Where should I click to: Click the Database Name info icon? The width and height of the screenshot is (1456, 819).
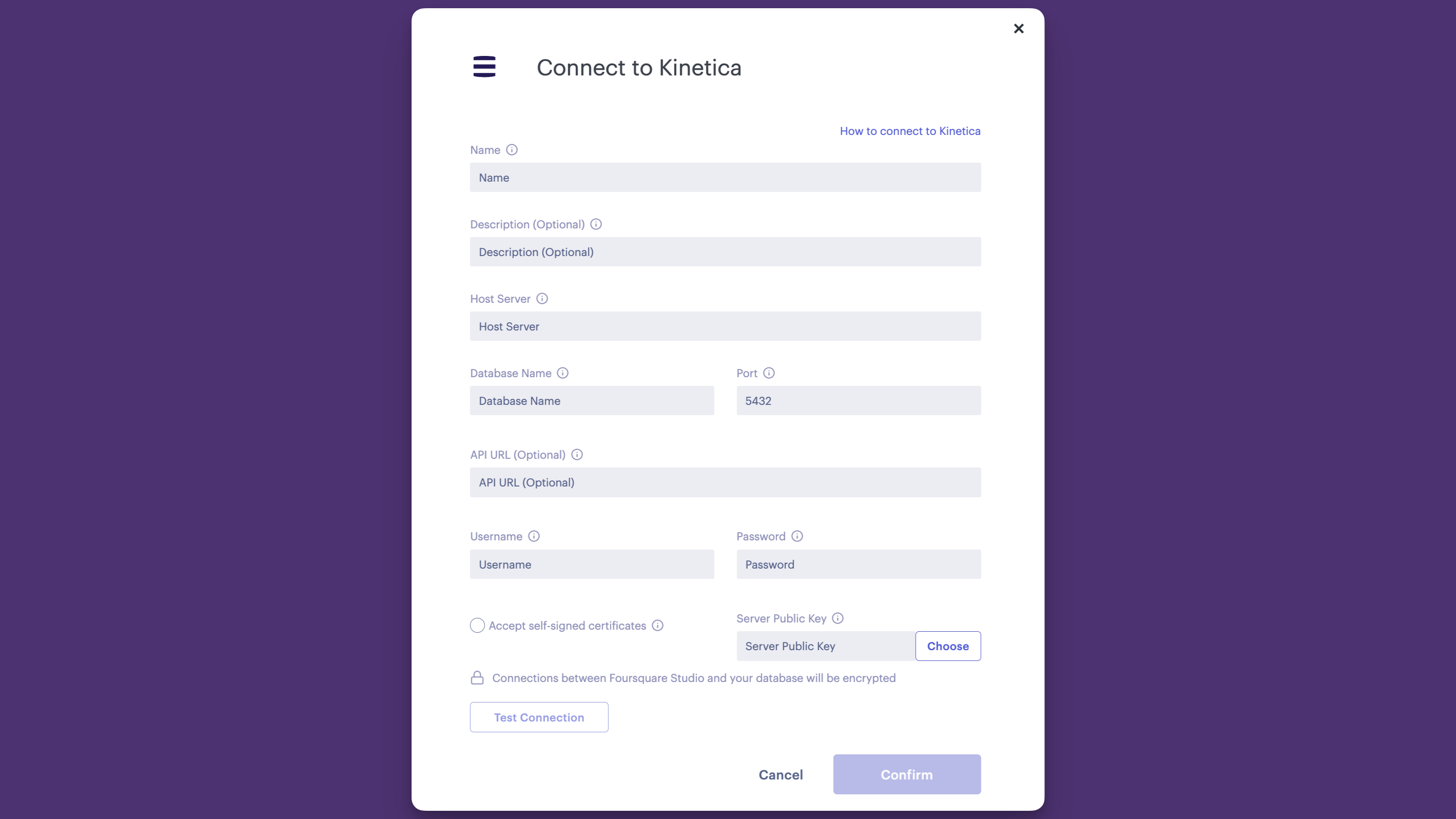coord(562,373)
